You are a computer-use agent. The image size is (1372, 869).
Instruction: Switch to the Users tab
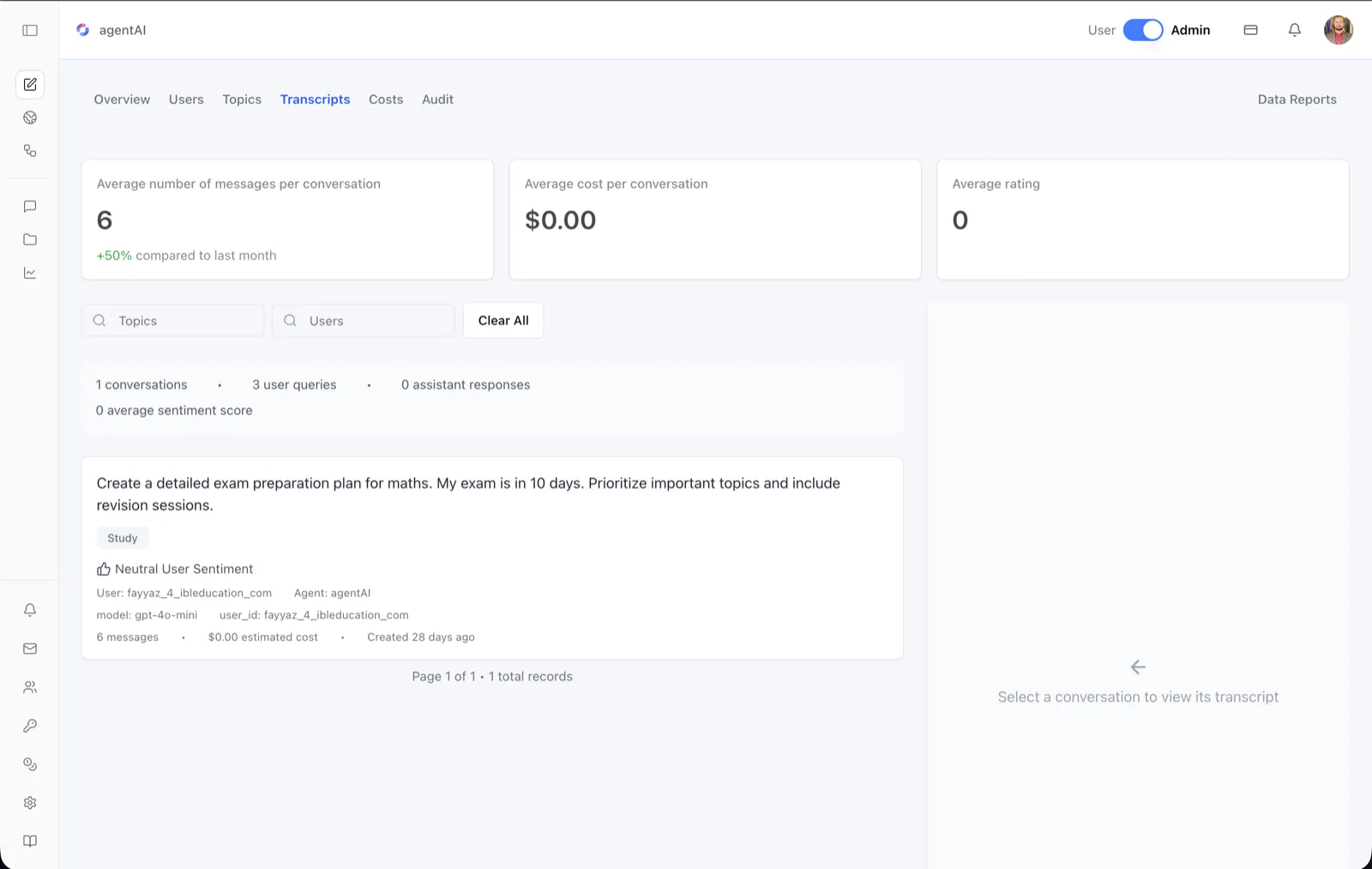point(186,100)
